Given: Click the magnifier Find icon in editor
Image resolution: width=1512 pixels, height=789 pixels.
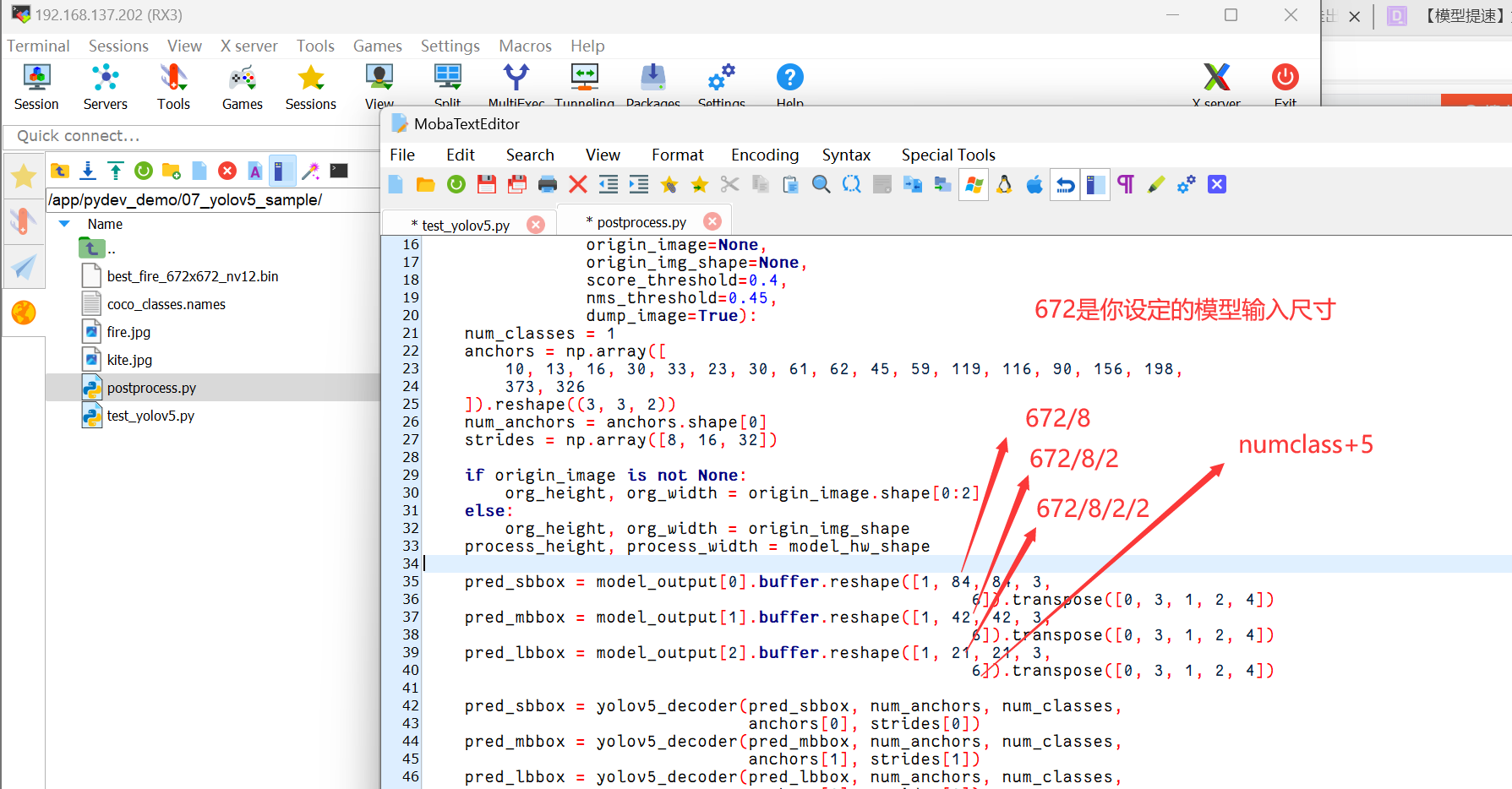Looking at the screenshot, I should [x=822, y=184].
